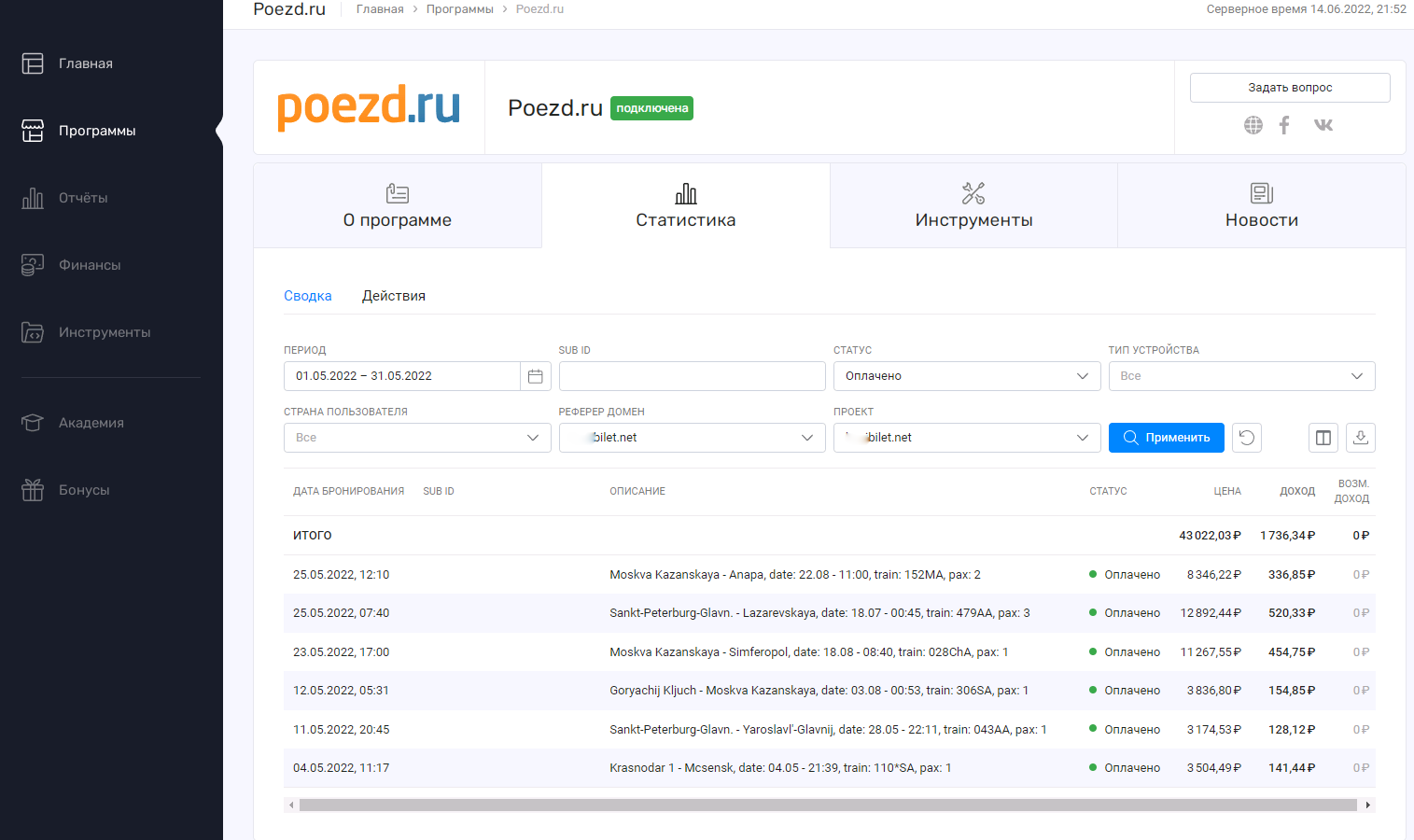The height and width of the screenshot is (840, 1414).
Task: Select the Sankt-Peterburg - Lazarevskaya booking description
Action: click(x=819, y=613)
